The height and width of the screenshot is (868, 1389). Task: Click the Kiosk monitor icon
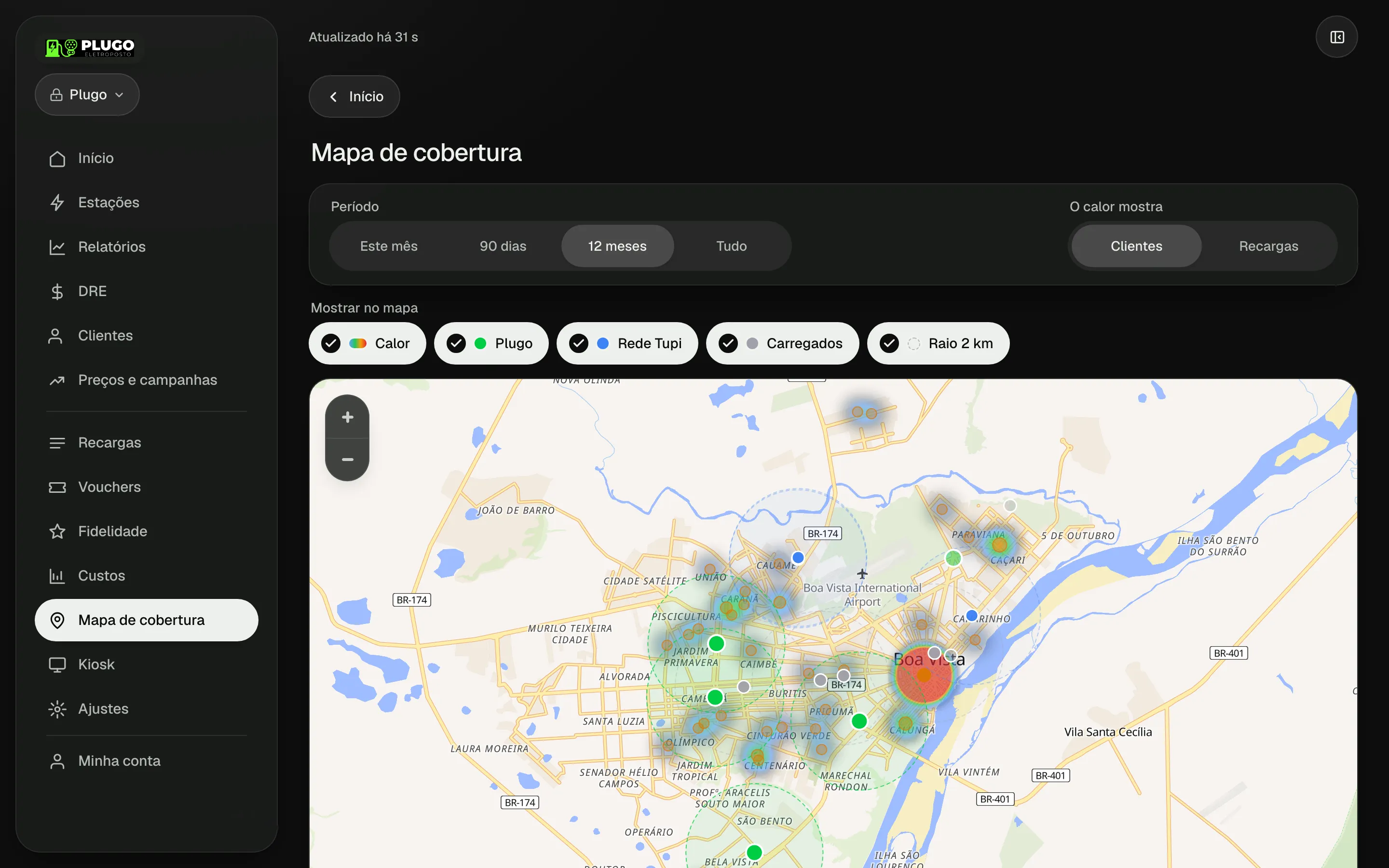point(57,665)
